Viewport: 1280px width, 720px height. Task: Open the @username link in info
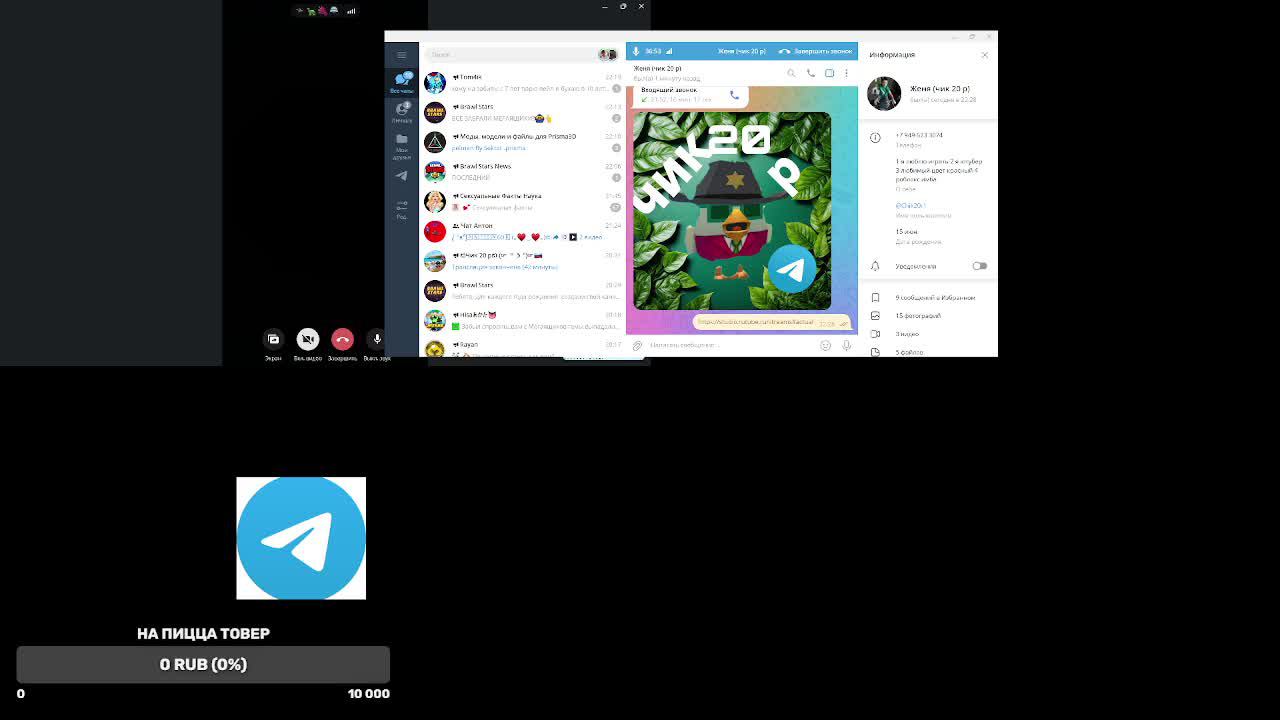point(911,205)
